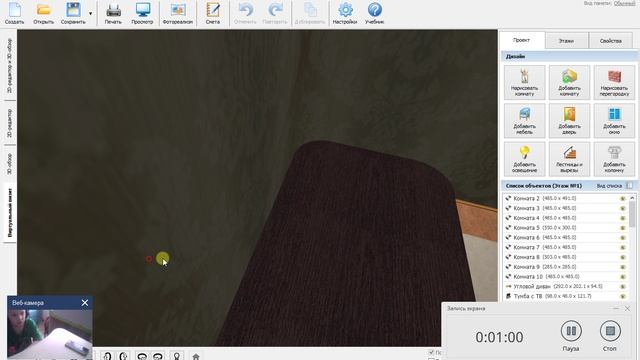Click the Нарисовать комнату button
Screen dimensions: 640x360
point(524,82)
